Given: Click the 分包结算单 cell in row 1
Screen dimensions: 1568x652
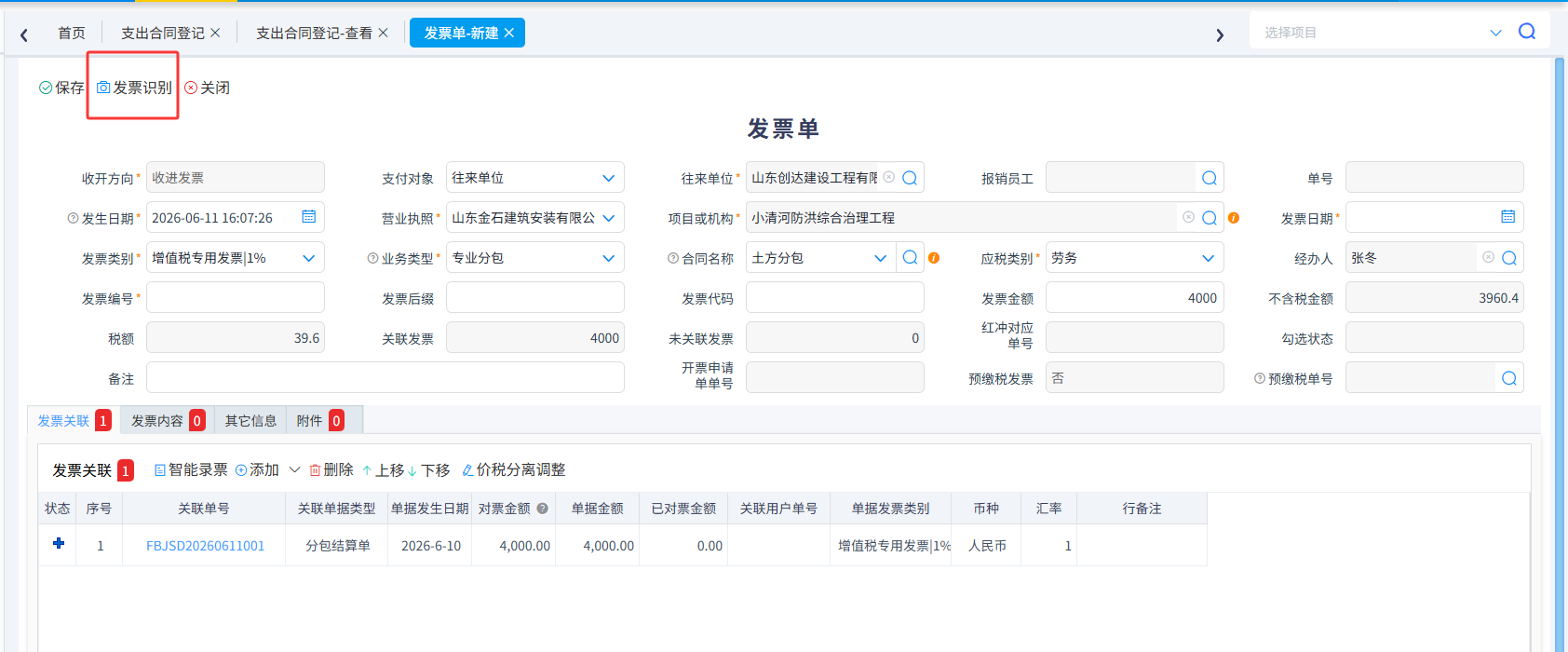Looking at the screenshot, I should tap(337, 546).
